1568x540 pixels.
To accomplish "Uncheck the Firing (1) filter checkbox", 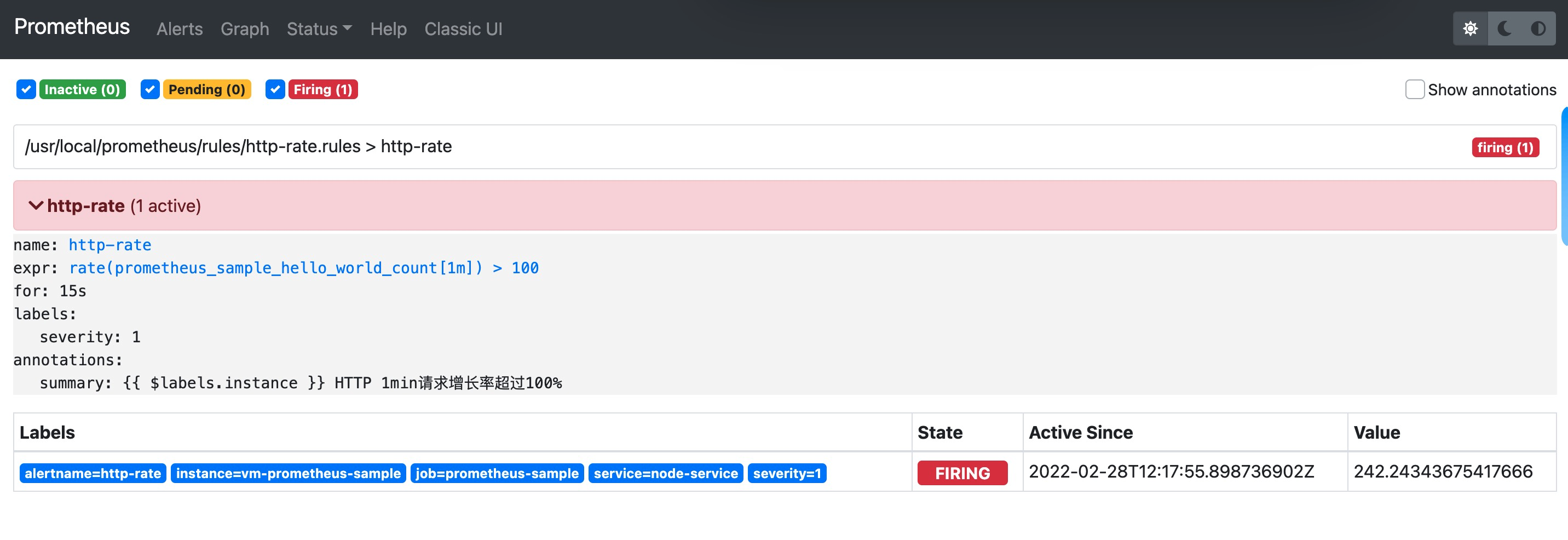I will click(275, 89).
